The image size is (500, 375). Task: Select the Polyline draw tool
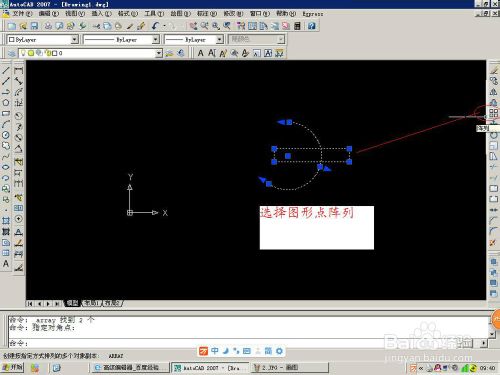(x=6, y=92)
